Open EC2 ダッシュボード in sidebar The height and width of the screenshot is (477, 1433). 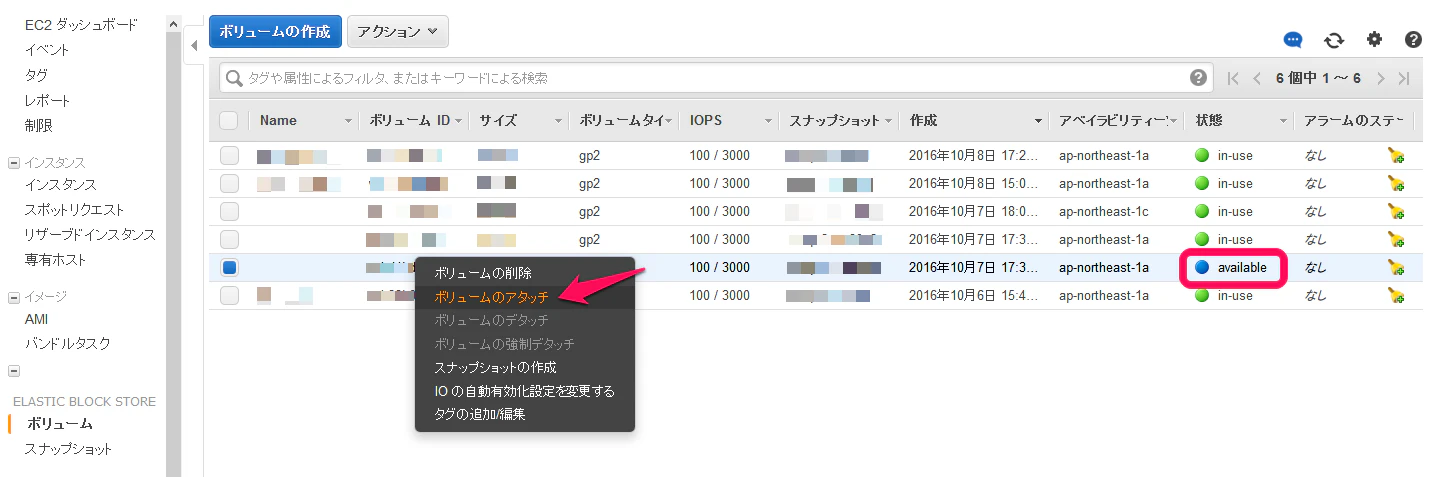click(x=82, y=24)
